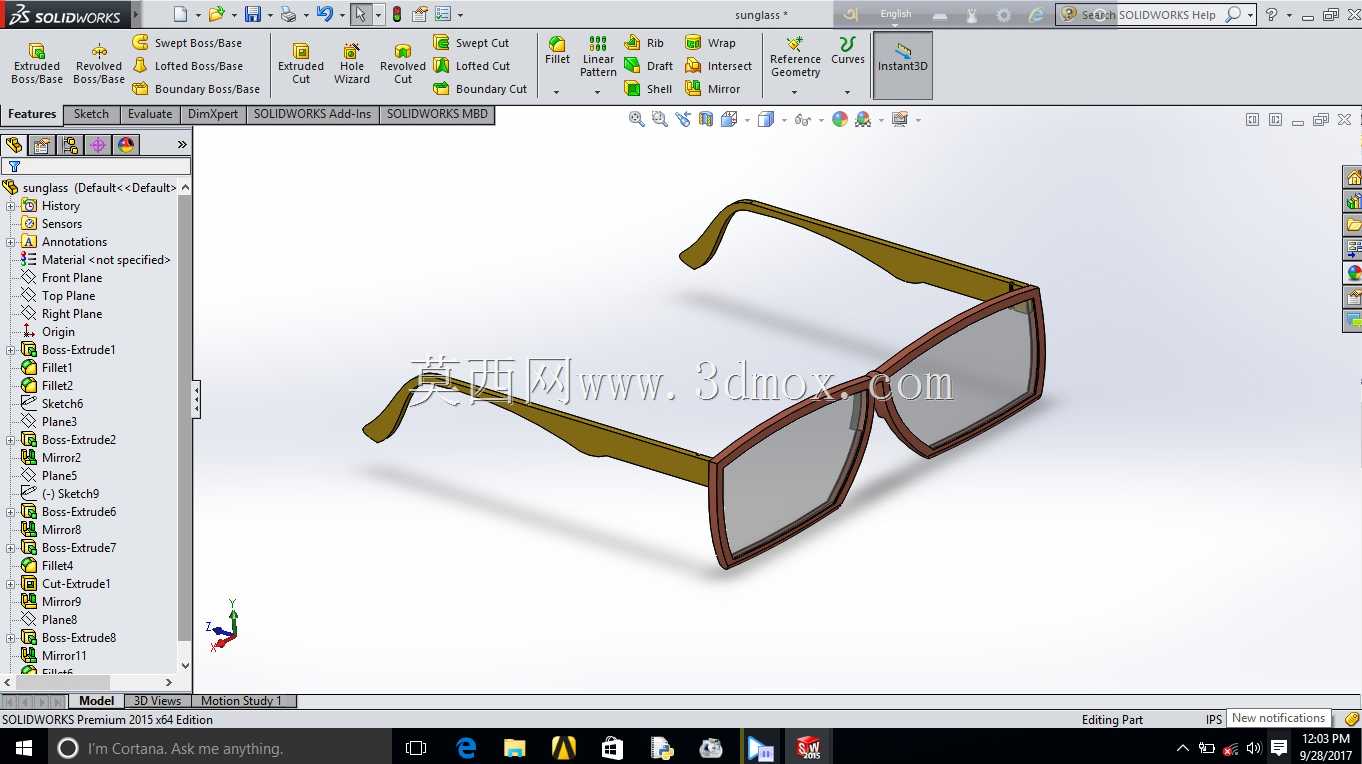Open the DisplayManager panel tab
This screenshot has width=1362, height=764.
pyautogui.click(x=126, y=145)
